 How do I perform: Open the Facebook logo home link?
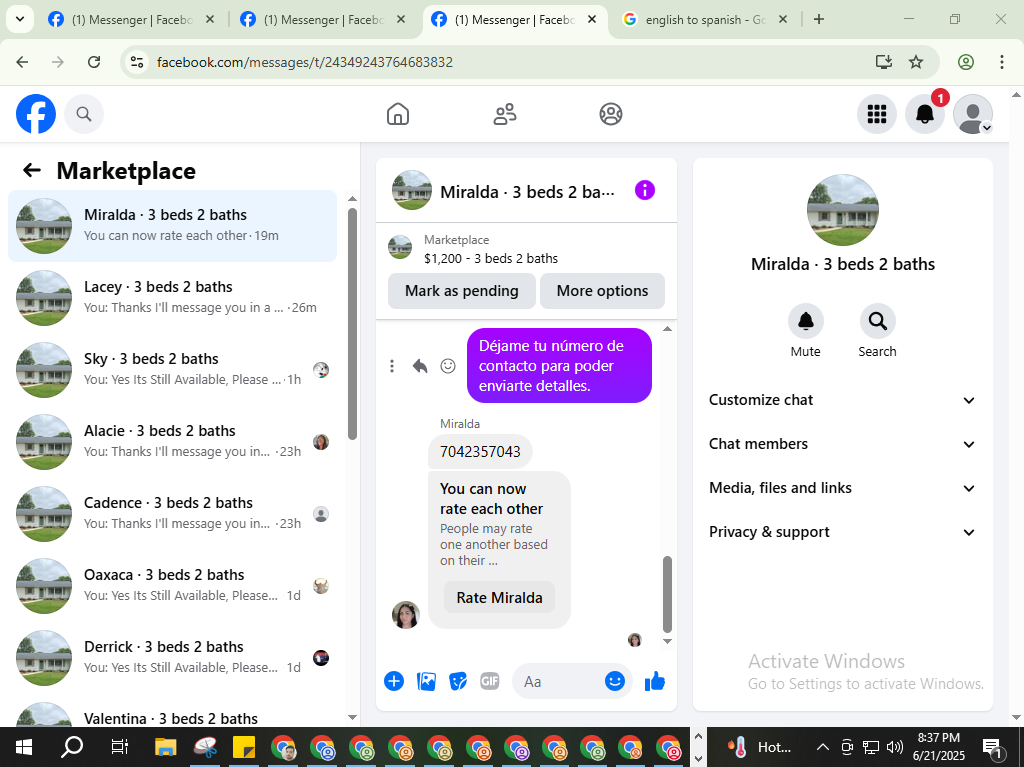coord(36,114)
